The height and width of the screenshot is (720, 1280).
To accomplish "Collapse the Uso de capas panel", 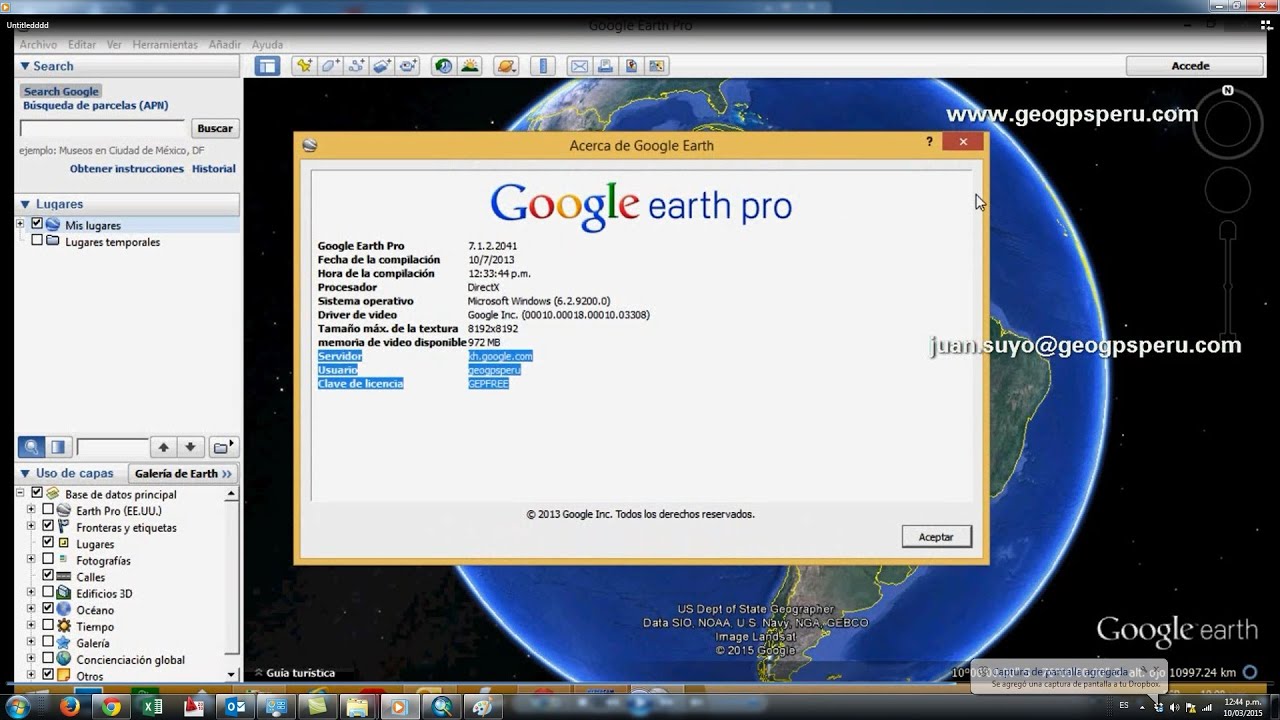I will pos(24,473).
